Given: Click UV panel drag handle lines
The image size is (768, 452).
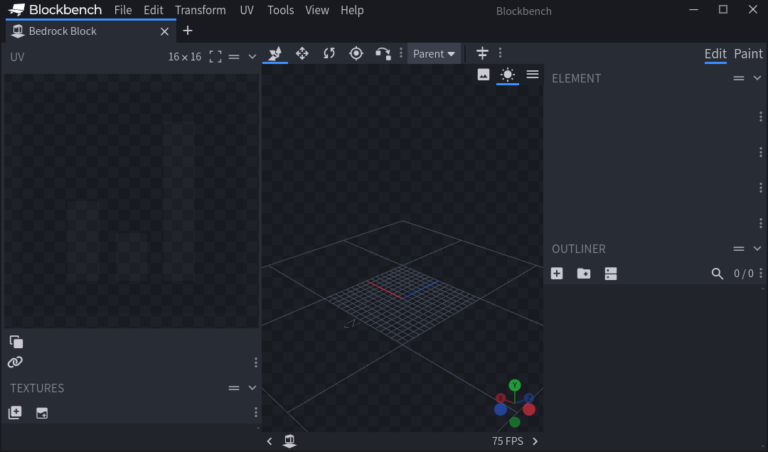Looking at the screenshot, I should tap(234, 57).
